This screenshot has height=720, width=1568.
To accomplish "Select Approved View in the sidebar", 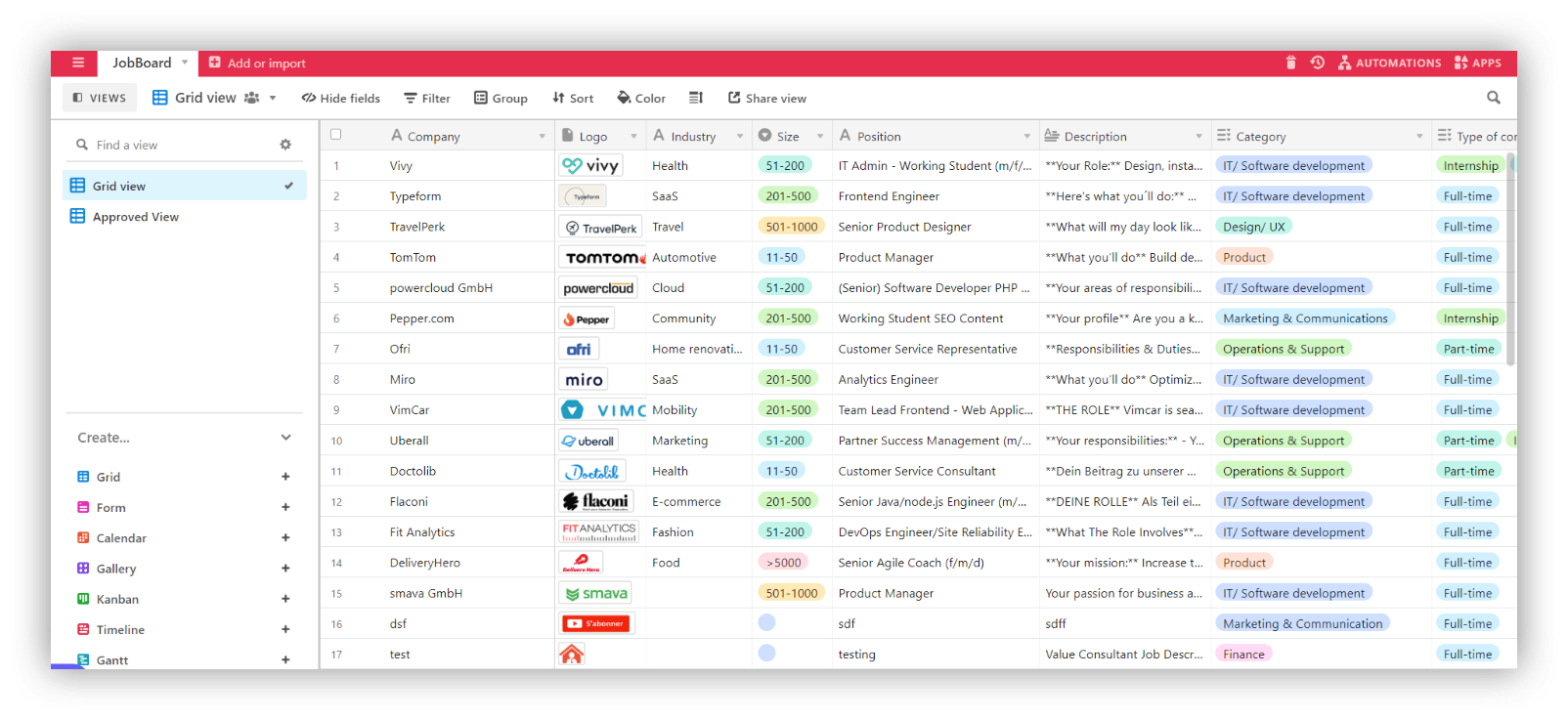I will tap(185, 217).
